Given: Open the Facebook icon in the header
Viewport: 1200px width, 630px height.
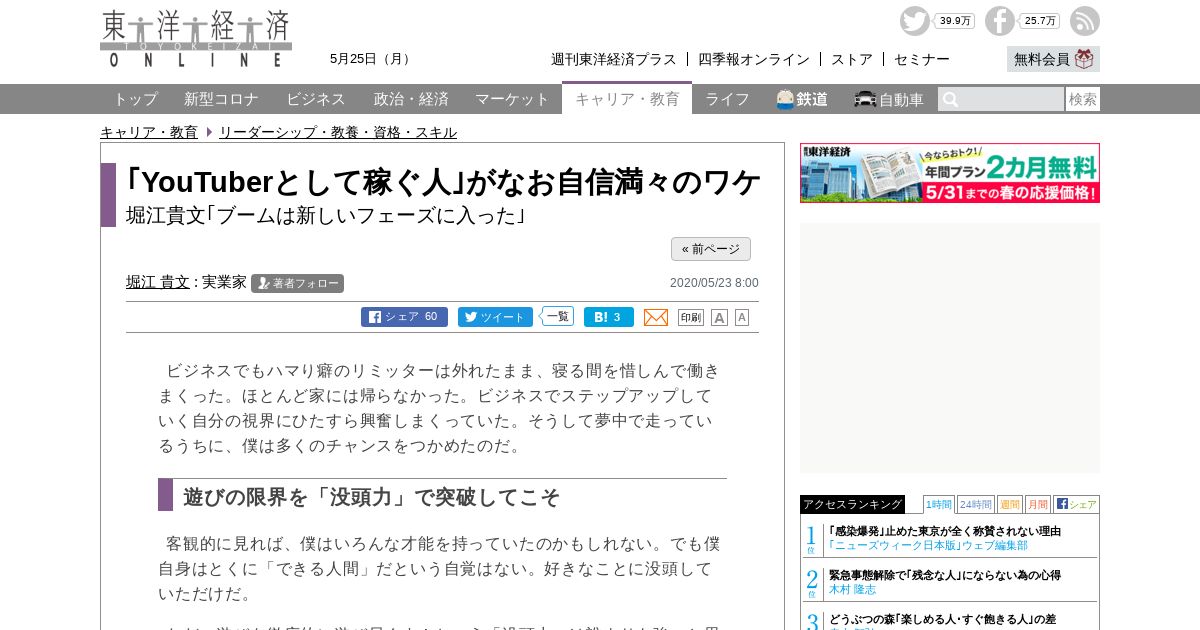Looking at the screenshot, I should tap(999, 21).
